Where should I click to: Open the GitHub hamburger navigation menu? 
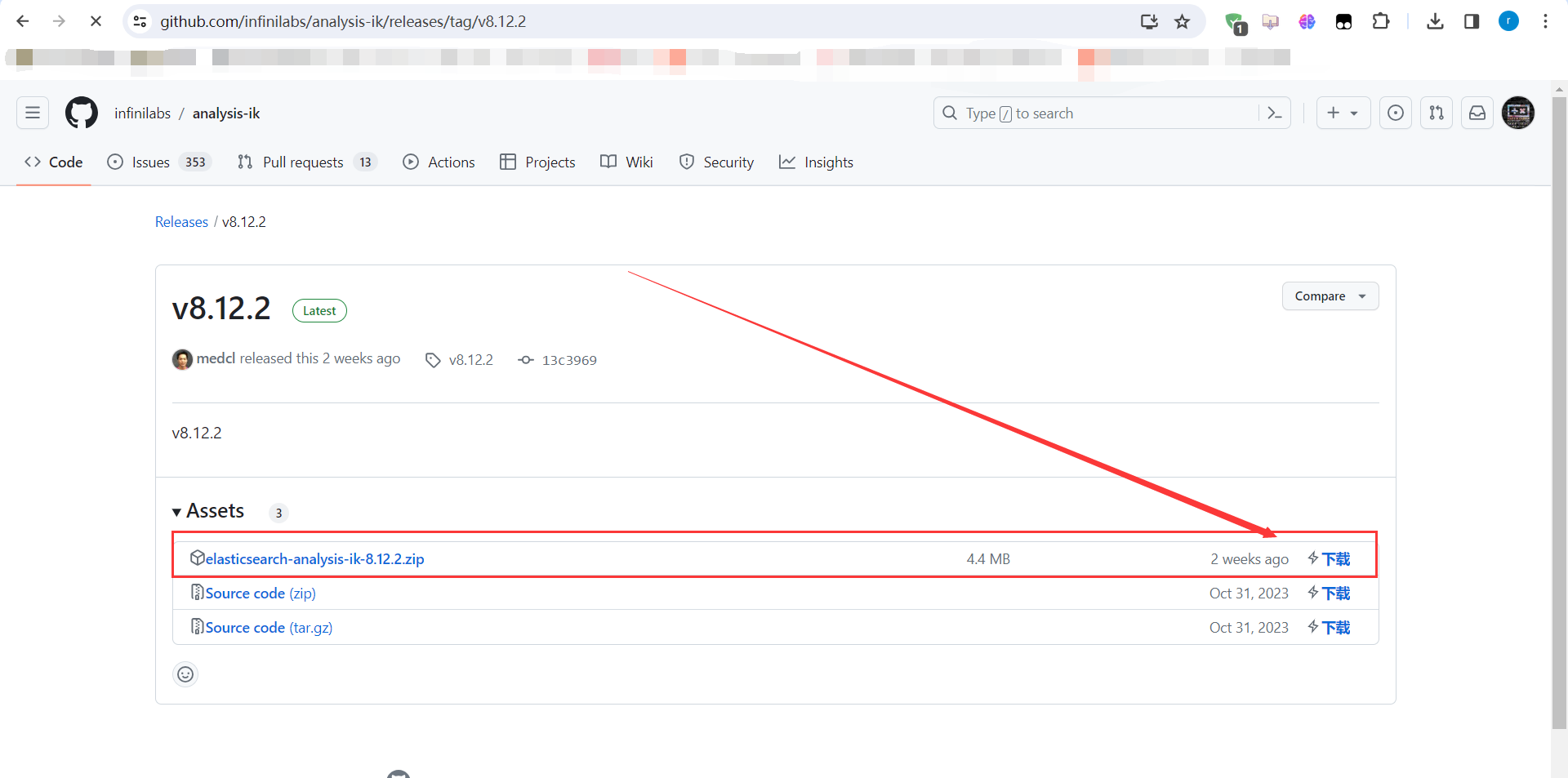tap(33, 113)
